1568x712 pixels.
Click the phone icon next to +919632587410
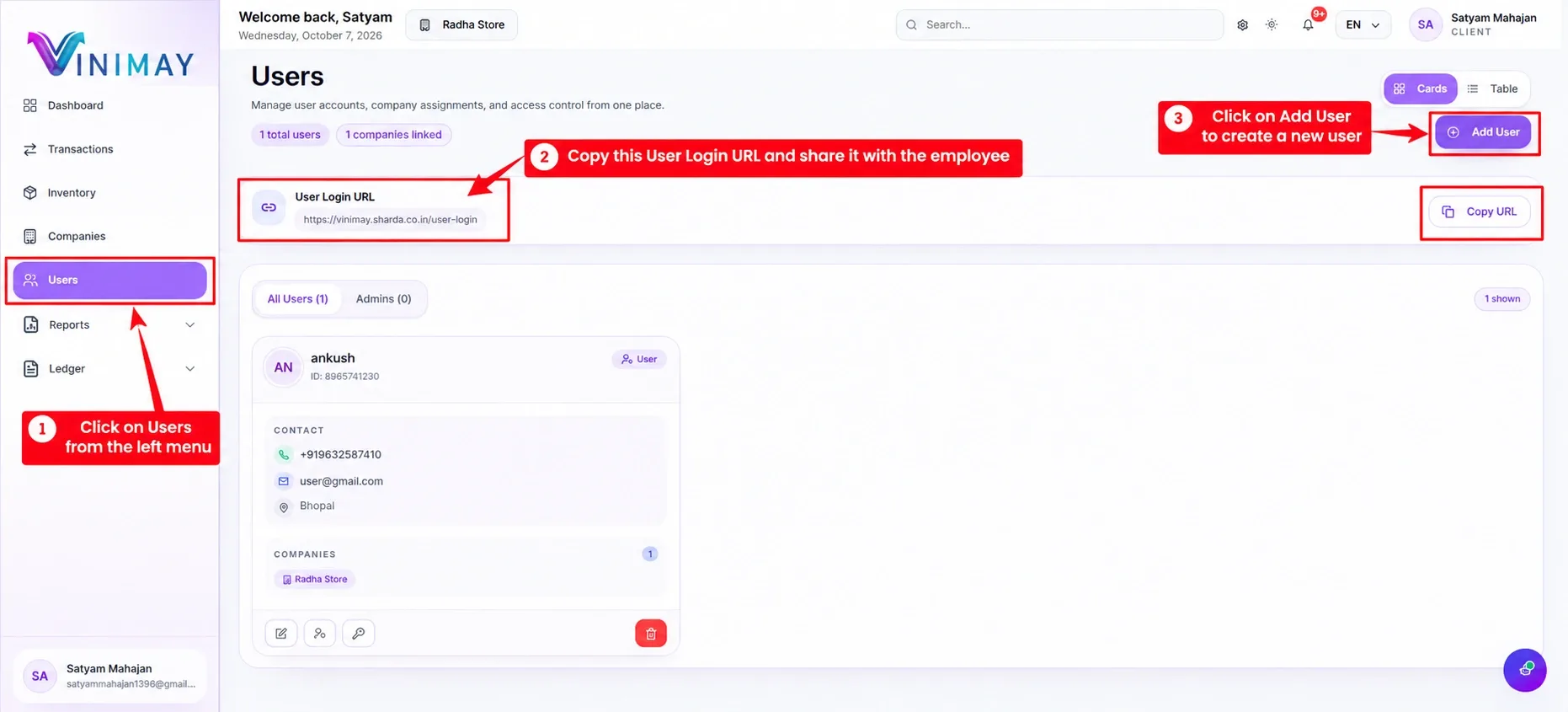click(284, 455)
